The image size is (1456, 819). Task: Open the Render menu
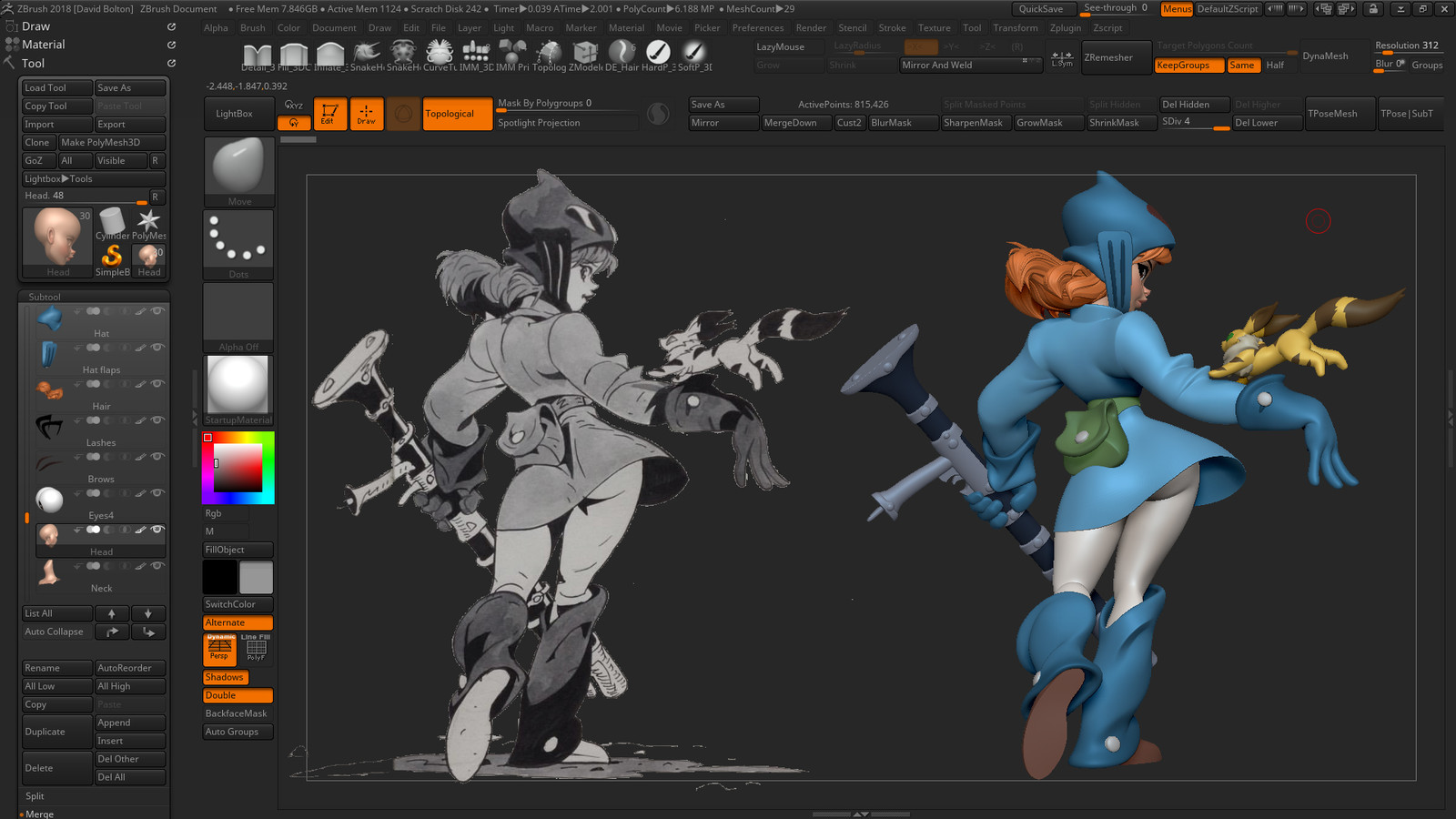tap(811, 28)
